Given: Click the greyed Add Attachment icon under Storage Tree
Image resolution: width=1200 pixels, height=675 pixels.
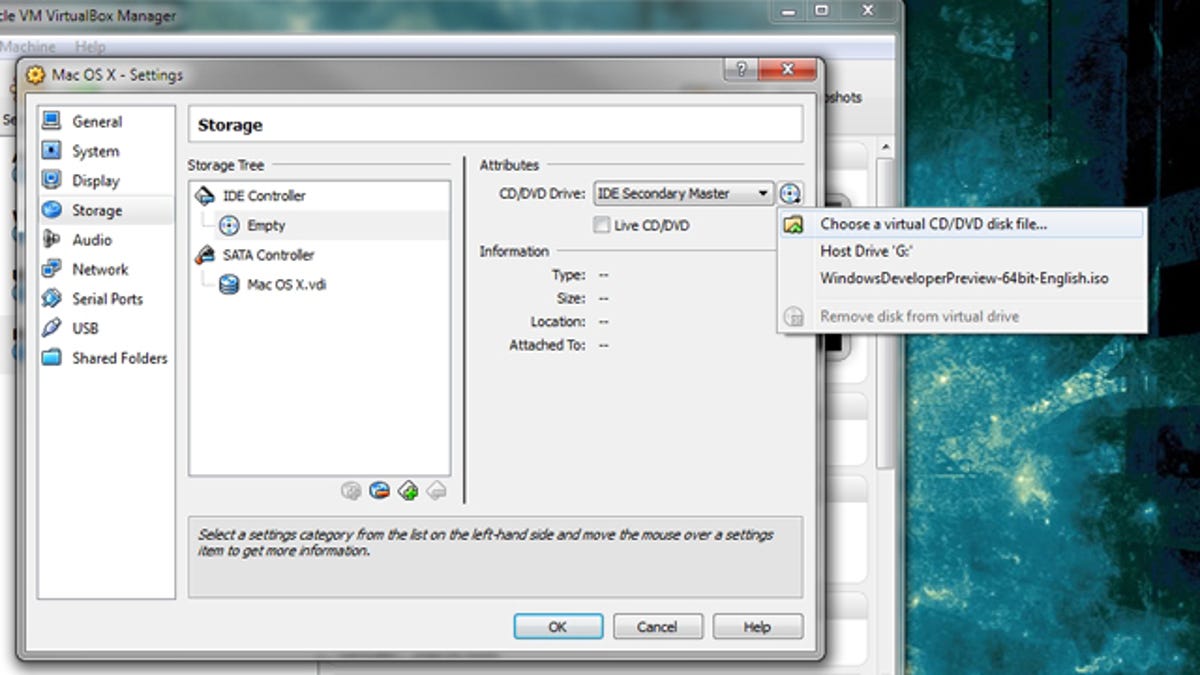Looking at the screenshot, I should pos(351,490).
